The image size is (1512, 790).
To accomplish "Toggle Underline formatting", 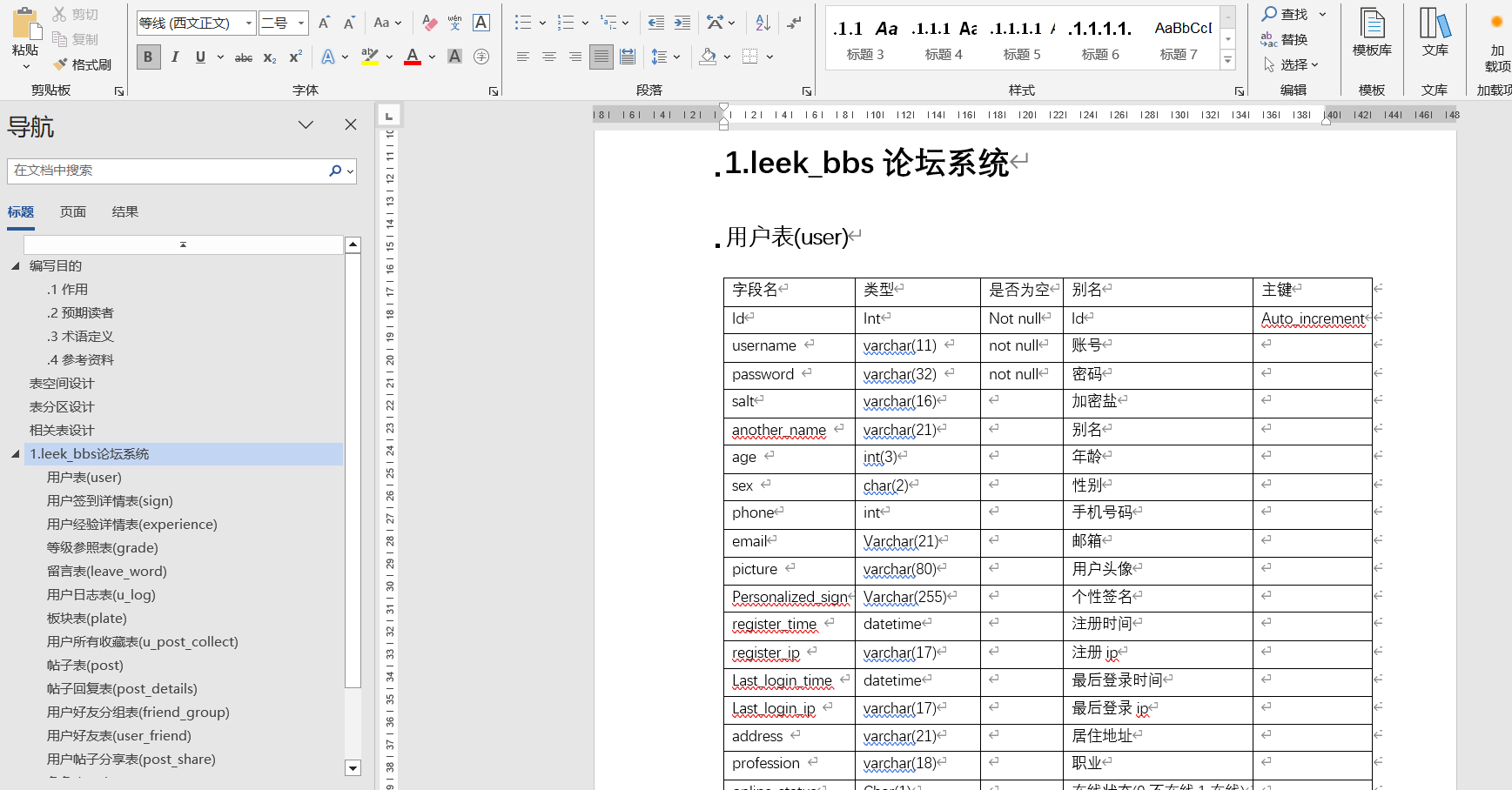I will coord(201,57).
